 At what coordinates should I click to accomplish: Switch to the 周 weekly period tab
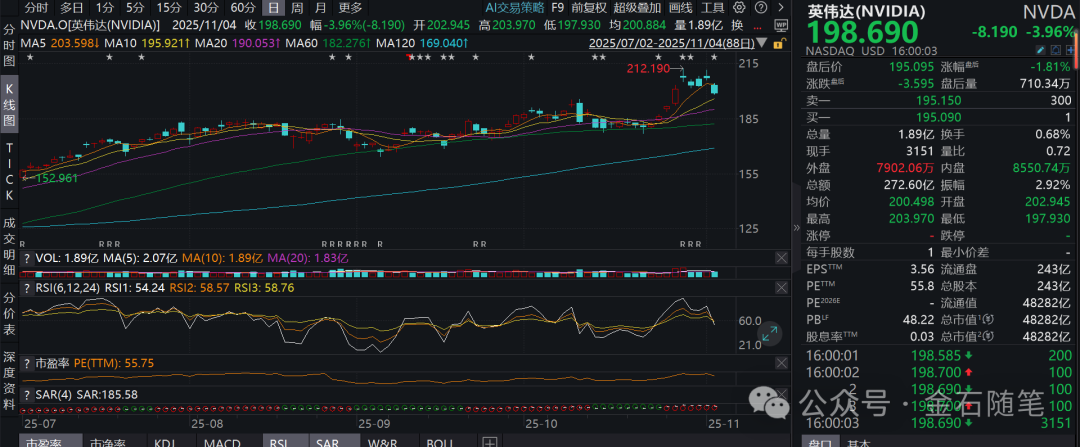coord(297,7)
